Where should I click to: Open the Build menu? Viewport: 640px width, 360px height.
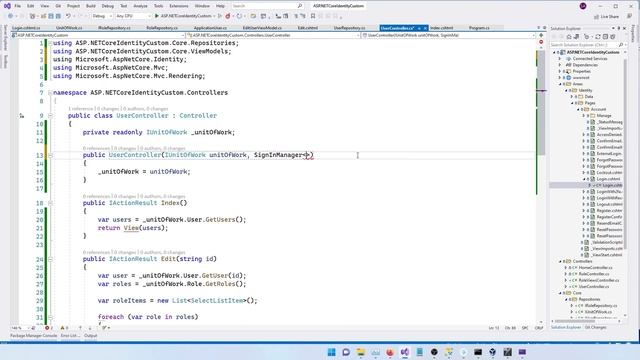pos(91,6)
